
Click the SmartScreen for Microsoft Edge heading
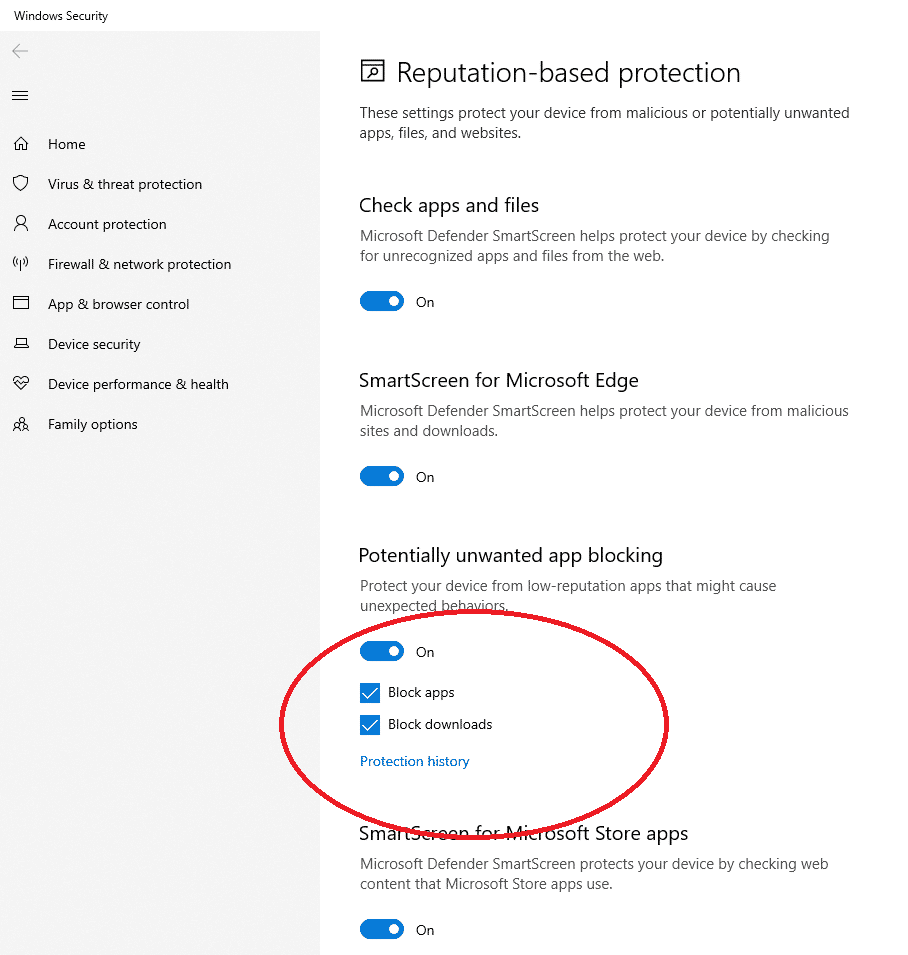point(499,381)
